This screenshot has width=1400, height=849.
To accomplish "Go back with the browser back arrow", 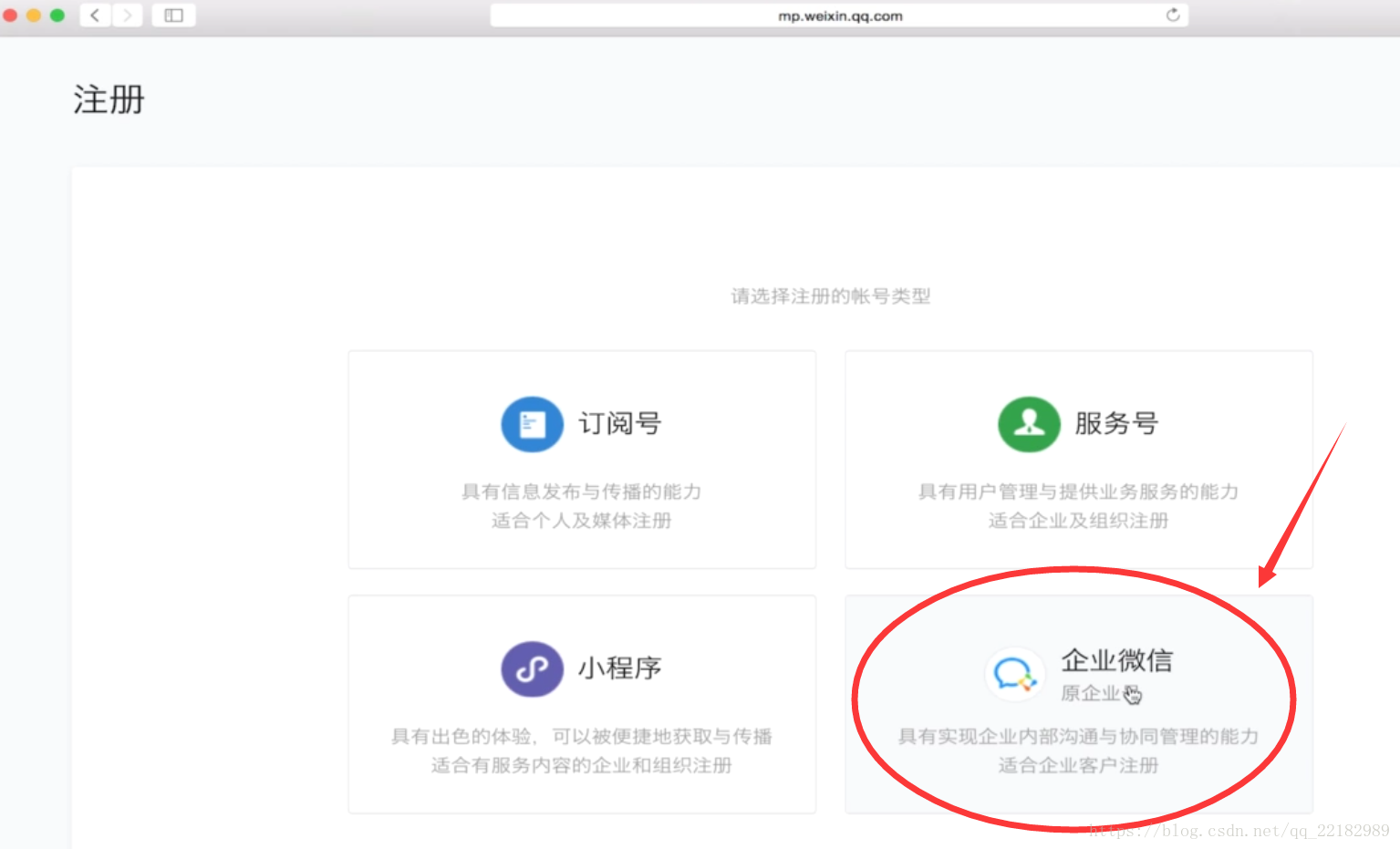I will coord(95,15).
